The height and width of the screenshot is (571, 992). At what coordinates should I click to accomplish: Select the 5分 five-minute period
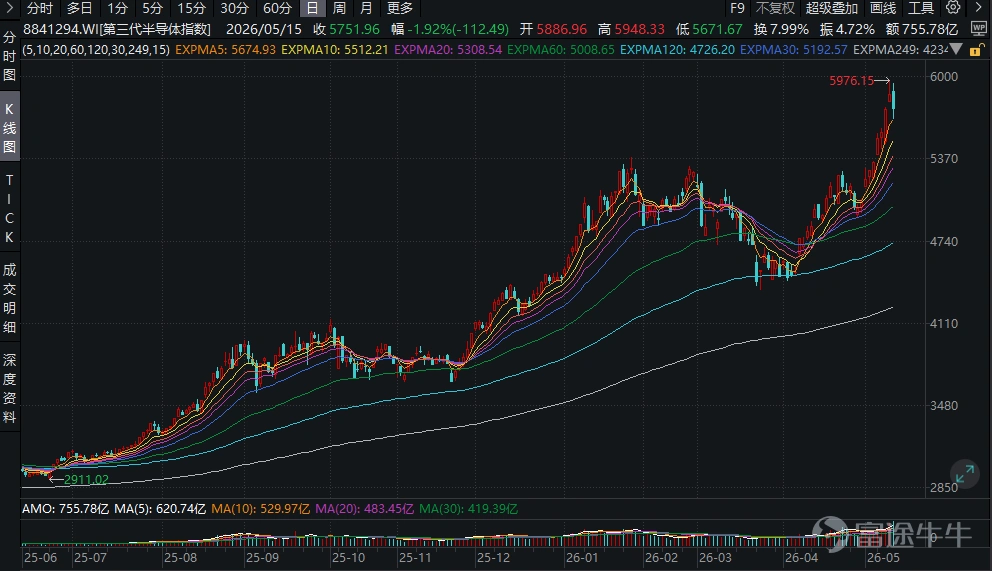pyautogui.click(x=152, y=8)
